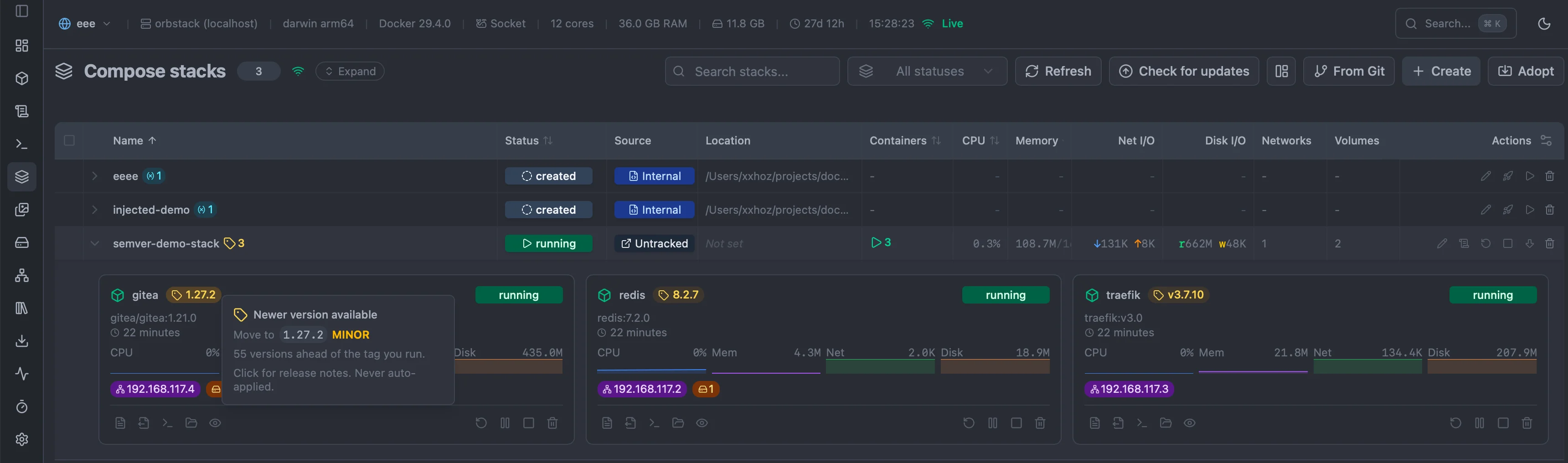Sort by Name column
The image size is (1568, 463).
point(134,140)
